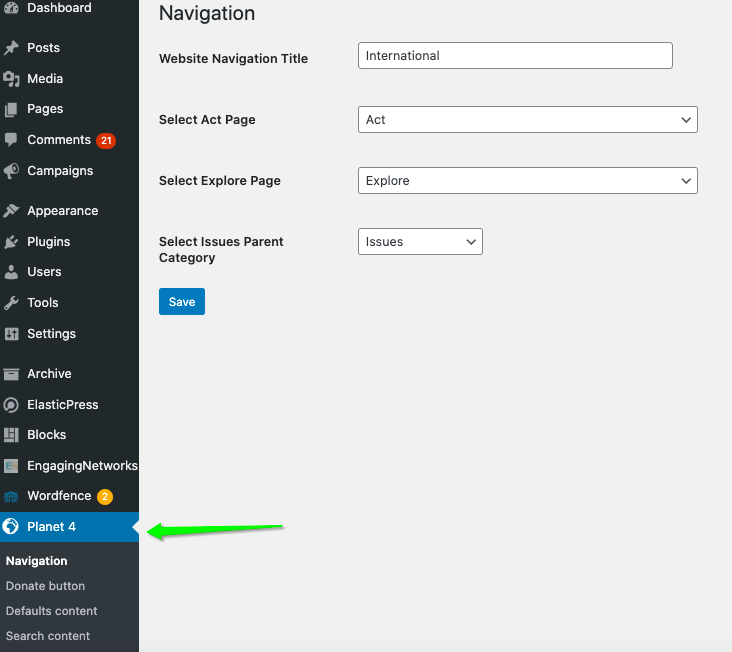The image size is (732, 652).
Task: Open the Donate button submenu link
Action: [x=45, y=586]
